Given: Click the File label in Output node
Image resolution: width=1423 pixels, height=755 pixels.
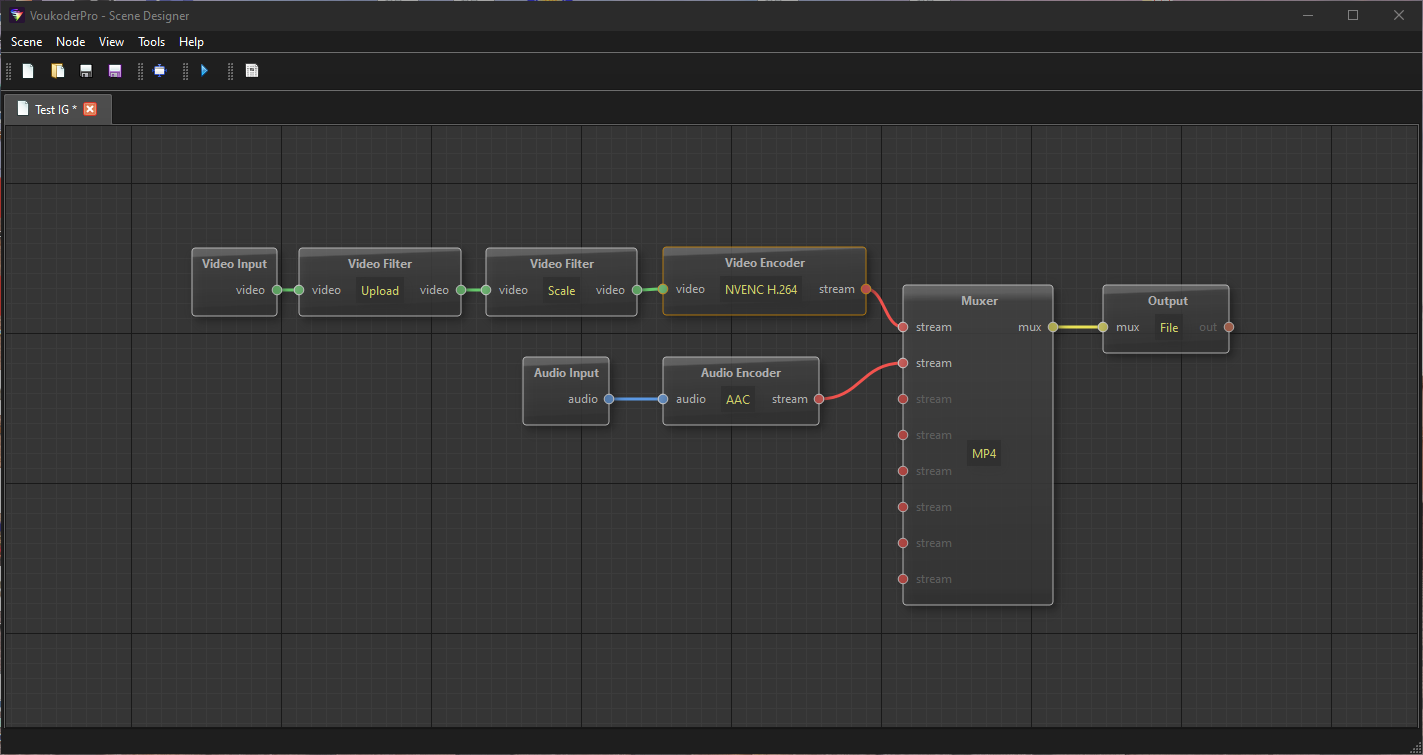Looking at the screenshot, I should pyautogui.click(x=1168, y=328).
